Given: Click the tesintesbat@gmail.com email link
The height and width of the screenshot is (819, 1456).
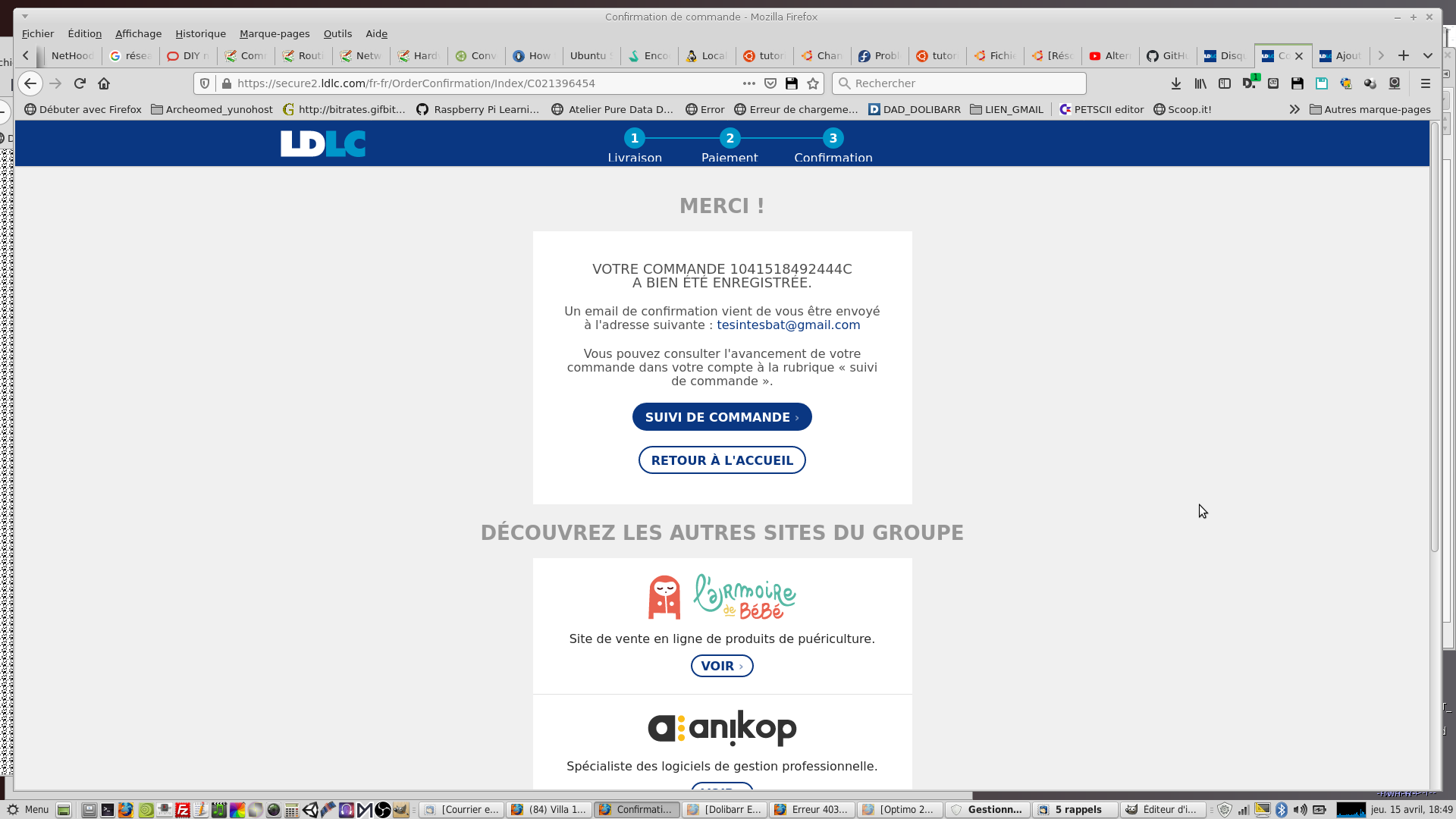Looking at the screenshot, I should (788, 325).
